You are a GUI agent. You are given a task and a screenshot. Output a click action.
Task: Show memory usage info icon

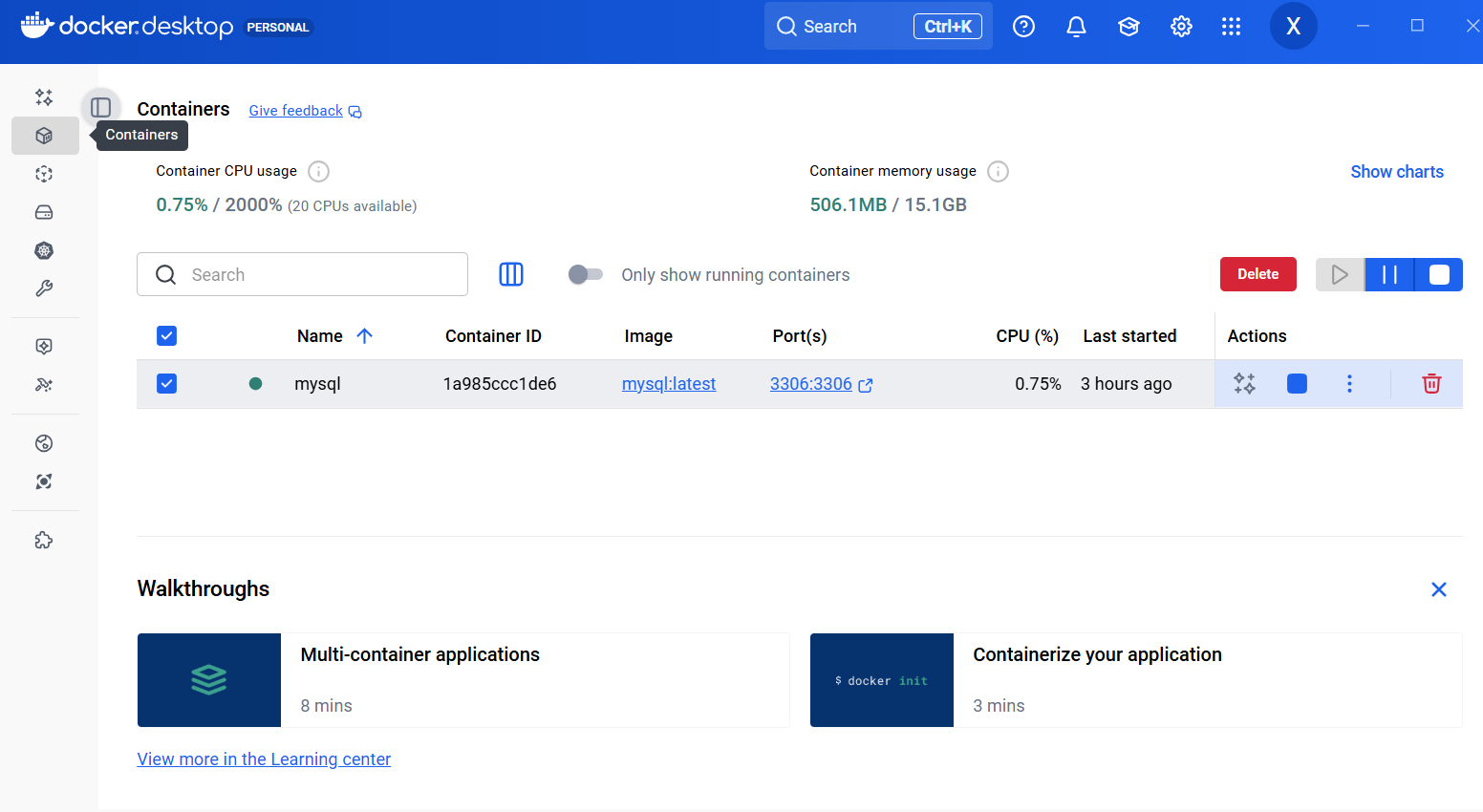pos(998,171)
